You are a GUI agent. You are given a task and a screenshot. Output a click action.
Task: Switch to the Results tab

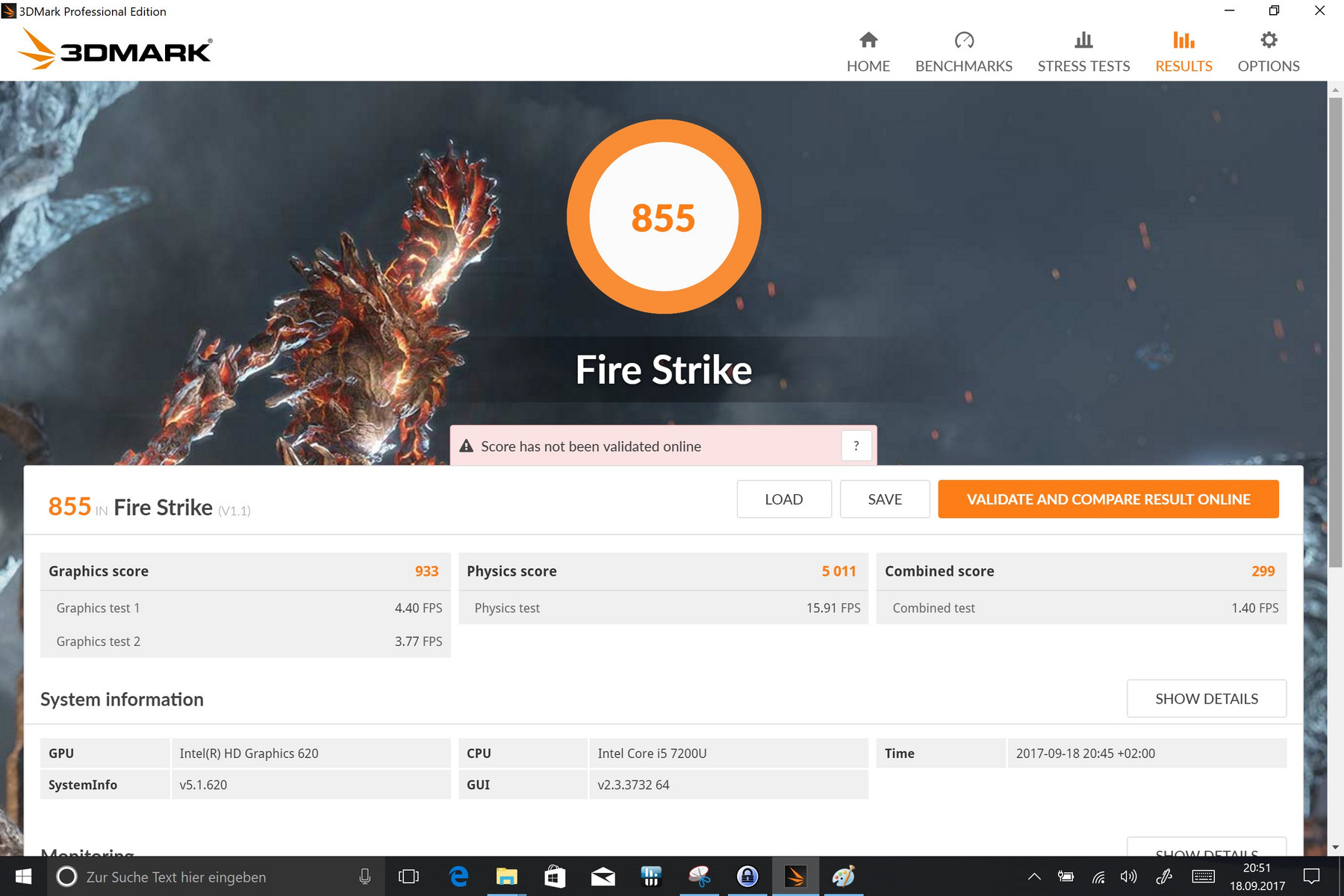(1183, 52)
